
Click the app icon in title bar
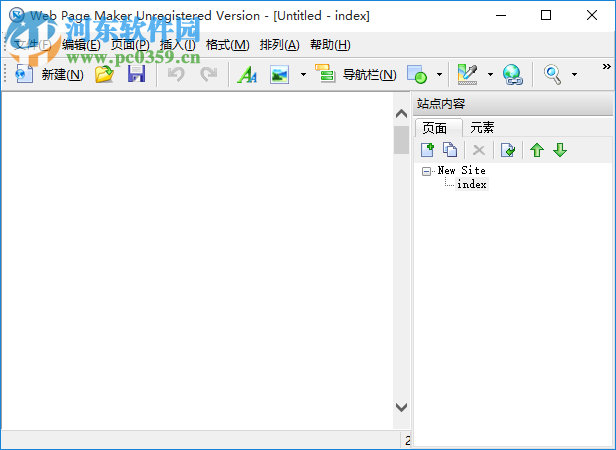point(16,15)
